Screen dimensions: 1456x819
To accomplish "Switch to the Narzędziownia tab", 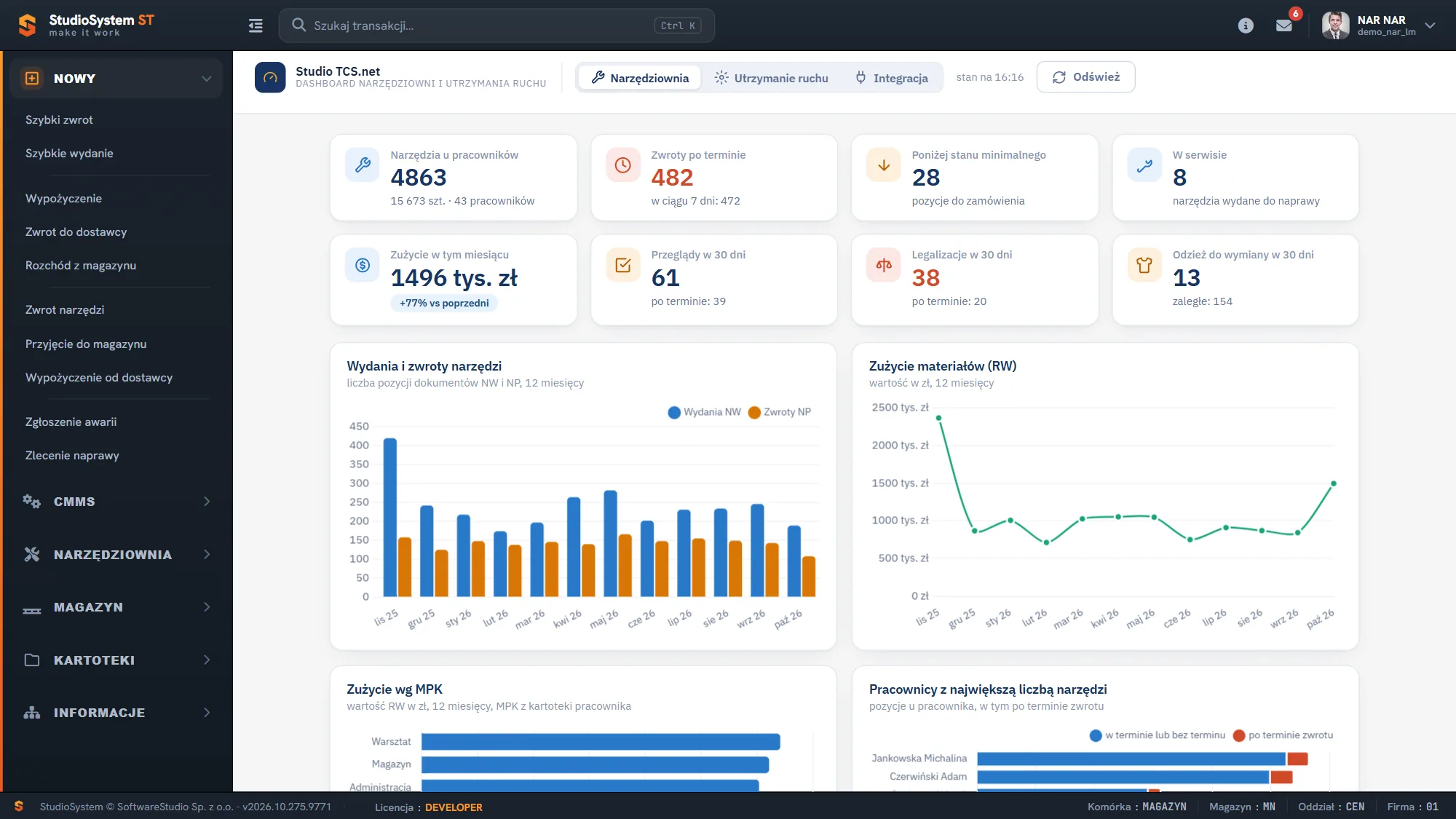I will 639,77.
